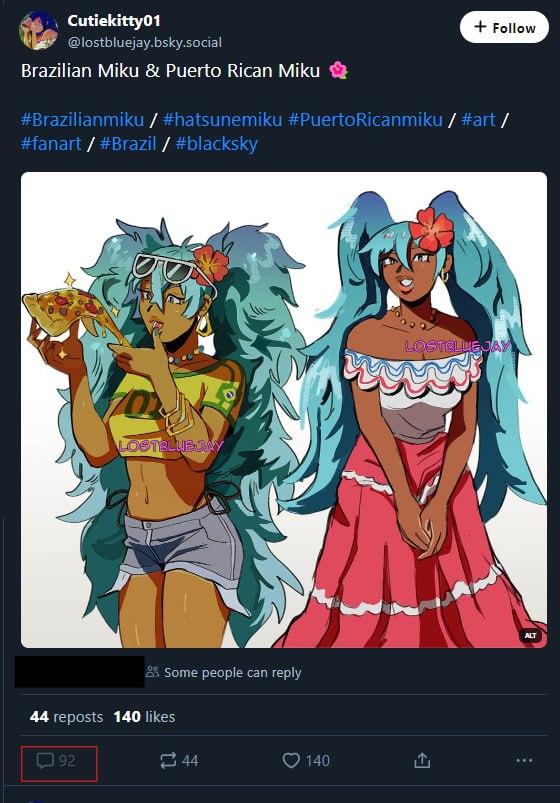Like the post with the heart icon
The height and width of the screenshot is (803, 560).
(291, 760)
